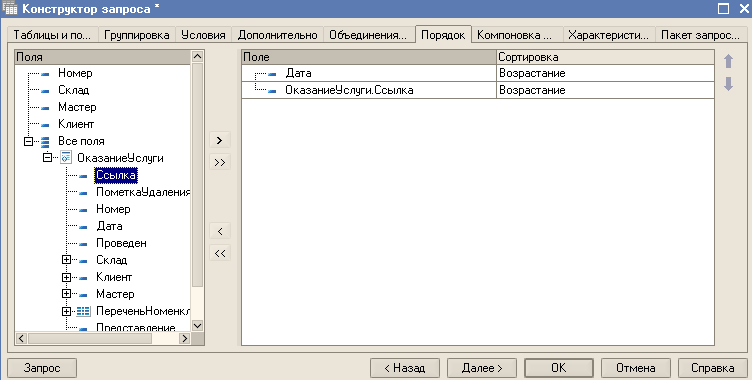752x380 pixels.
Task: Select the Проведен field
Action: click(x=121, y=243)
